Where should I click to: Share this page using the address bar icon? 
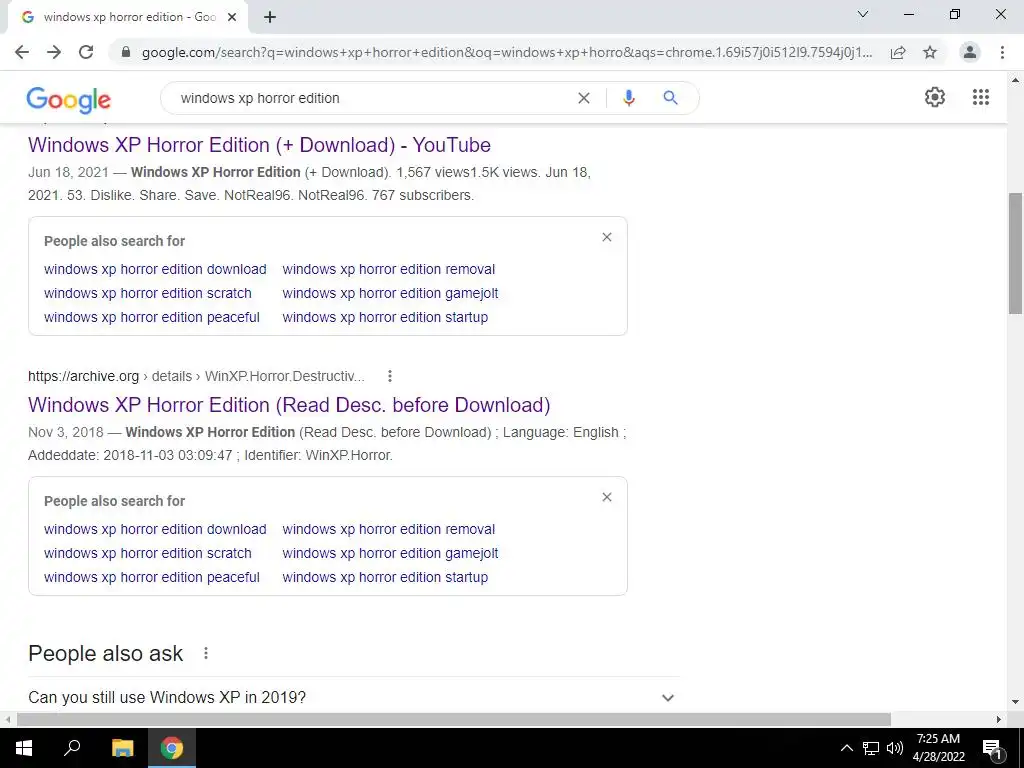pyautogui.click(x=898, y=52)
